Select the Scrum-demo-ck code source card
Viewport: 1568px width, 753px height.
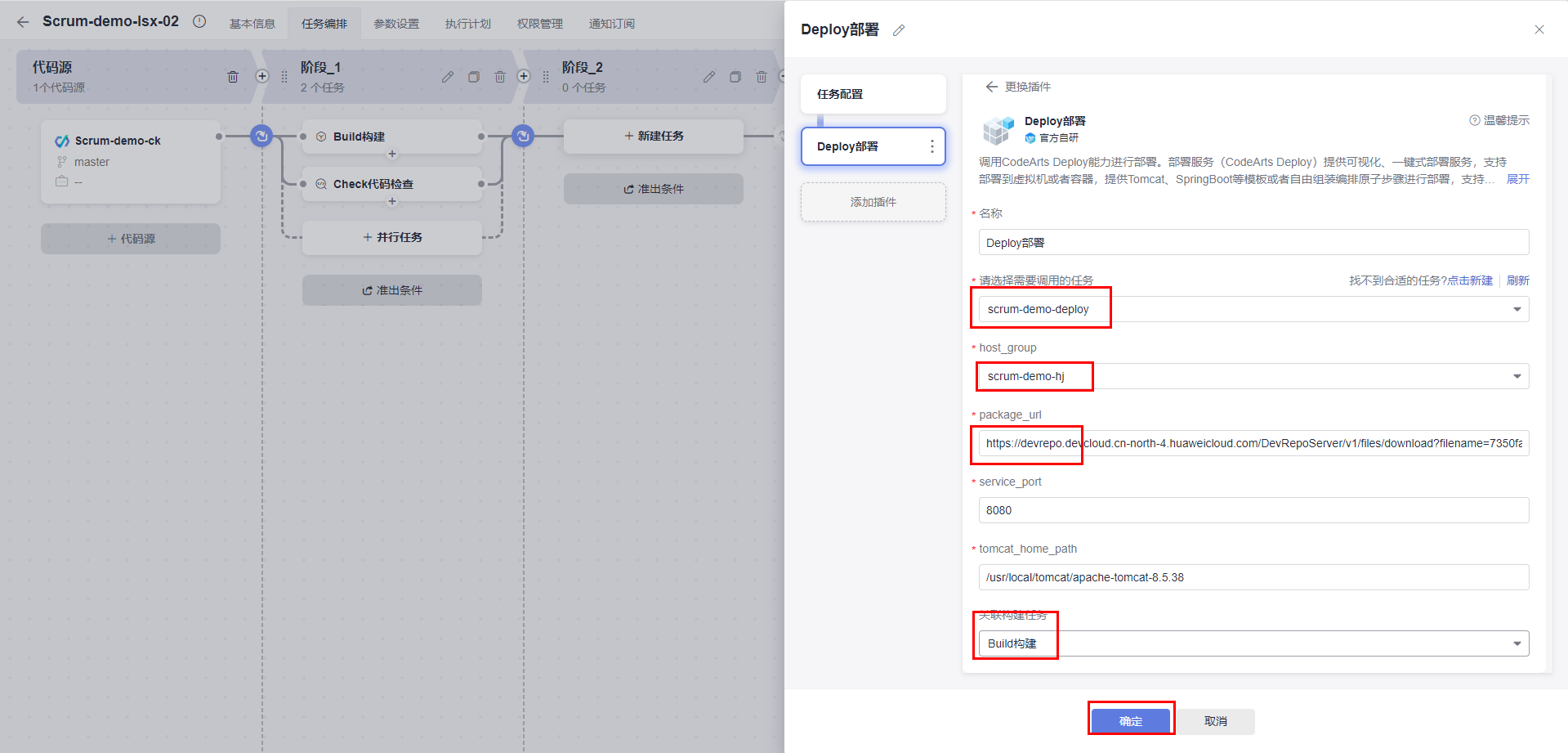coord(131,162)
